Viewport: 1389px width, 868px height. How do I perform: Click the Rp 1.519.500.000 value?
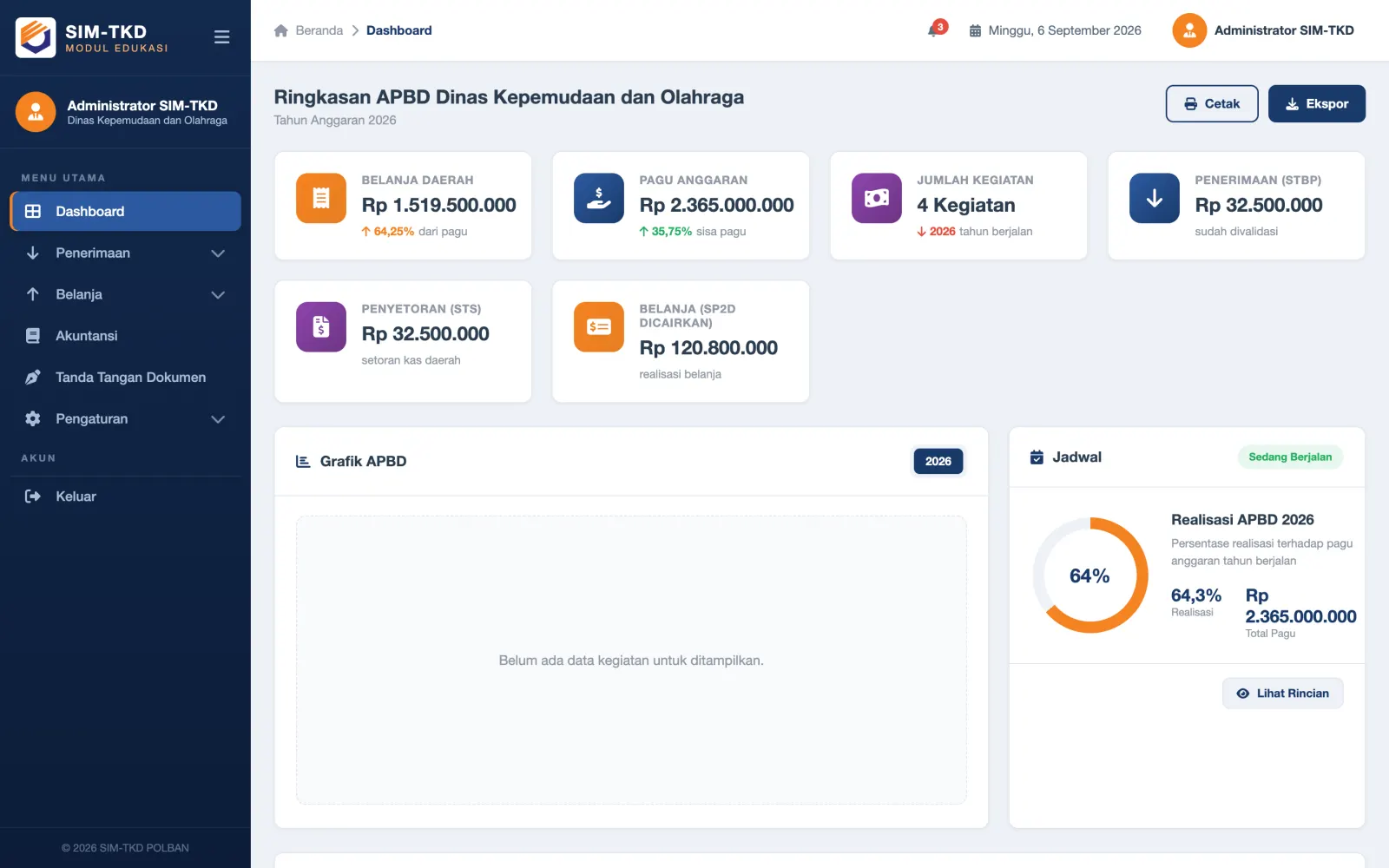pos(438,205)
